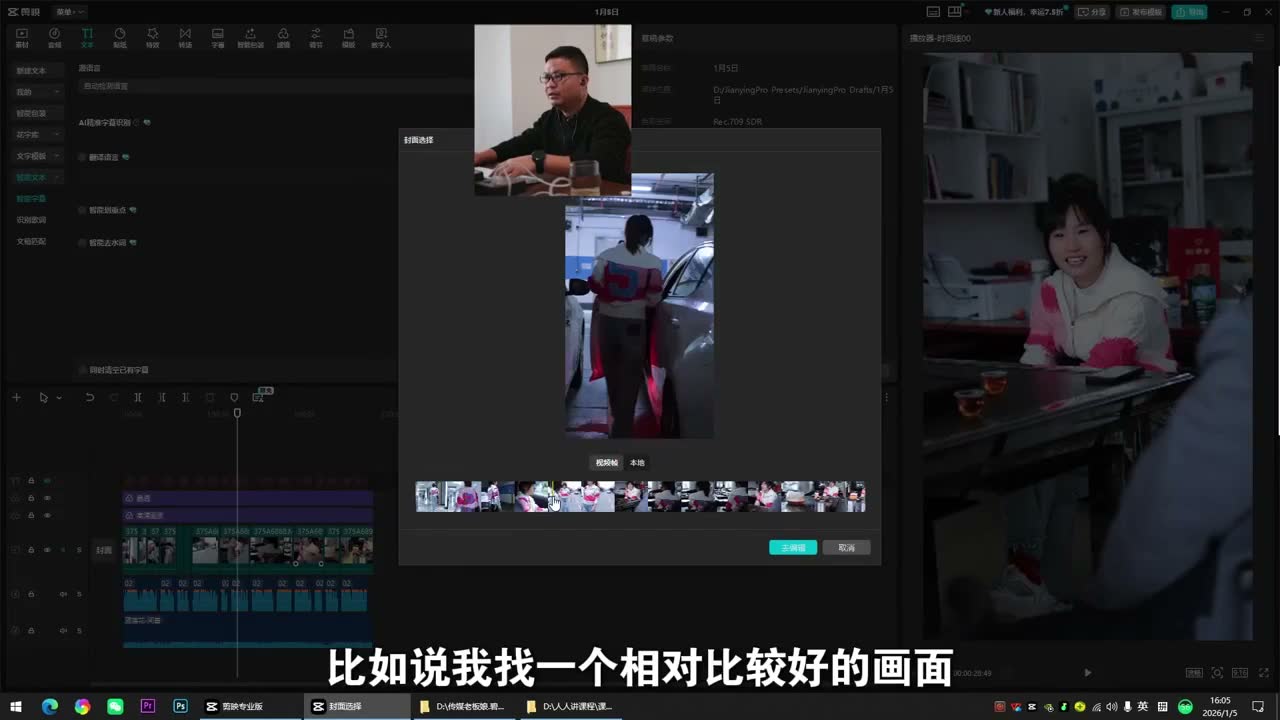The width and height of the screenshot is (1280, 720).
Task: Click the cover frame filmstrip selector
Action: click(641, 496)
